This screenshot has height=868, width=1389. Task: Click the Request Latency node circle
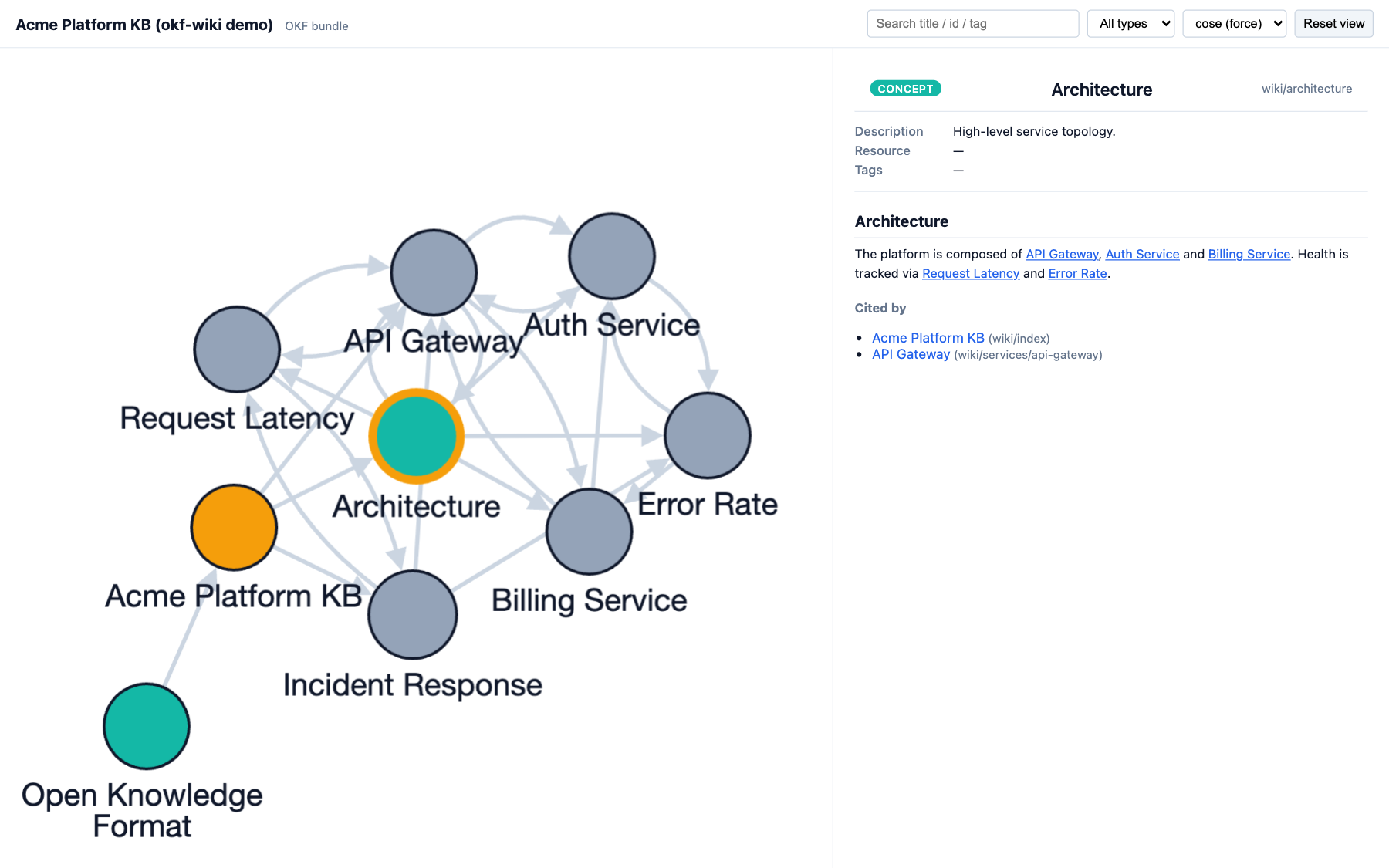[x=237, y=350]
